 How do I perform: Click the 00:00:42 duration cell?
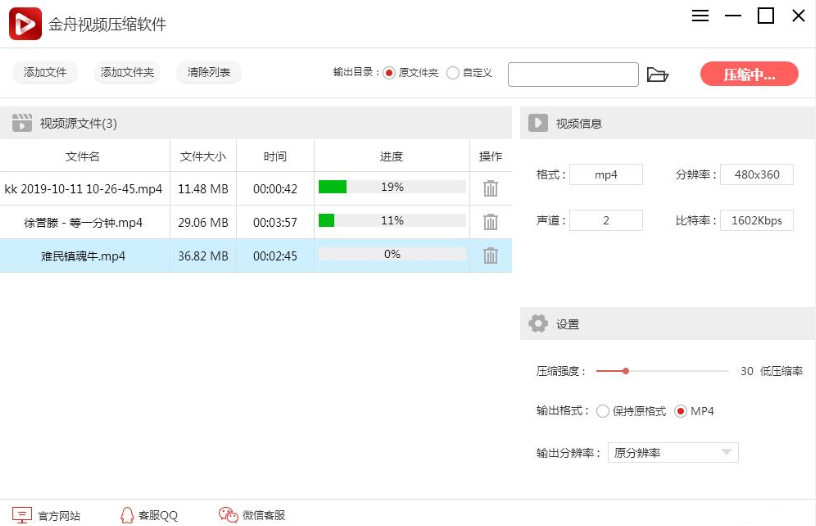(275, 188)
